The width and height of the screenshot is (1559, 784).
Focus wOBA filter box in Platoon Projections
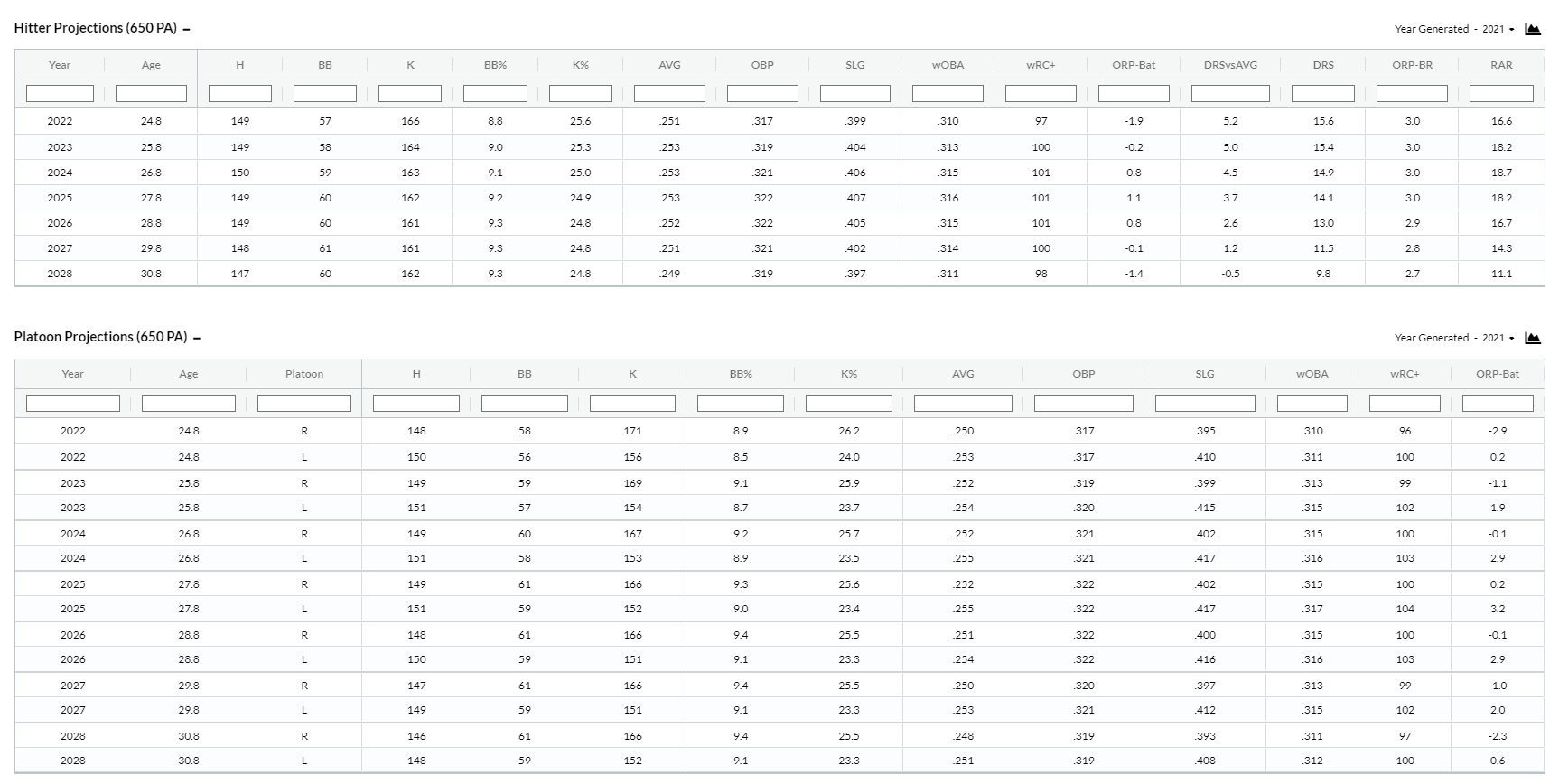click(1312, 403)
